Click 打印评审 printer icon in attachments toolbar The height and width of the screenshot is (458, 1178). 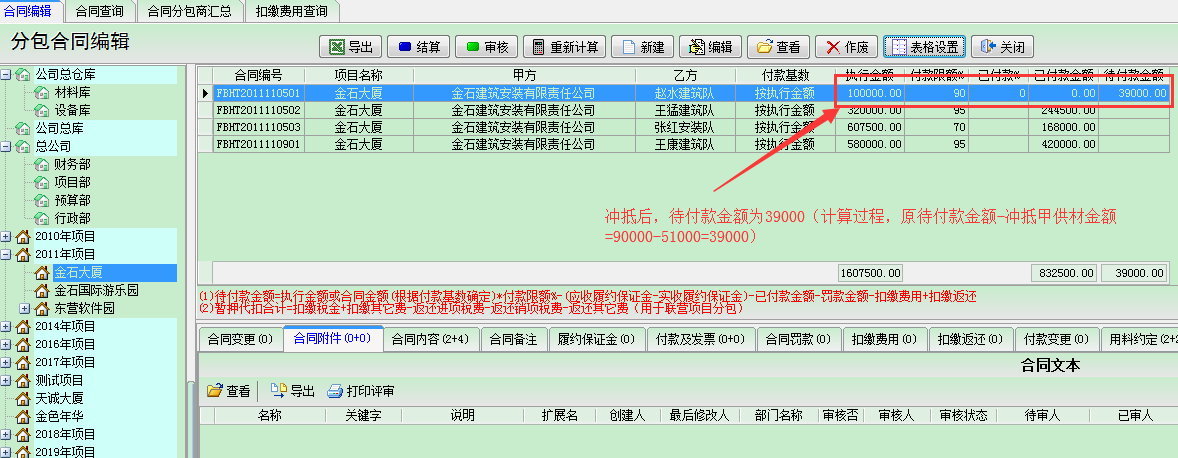click(360, 391)
